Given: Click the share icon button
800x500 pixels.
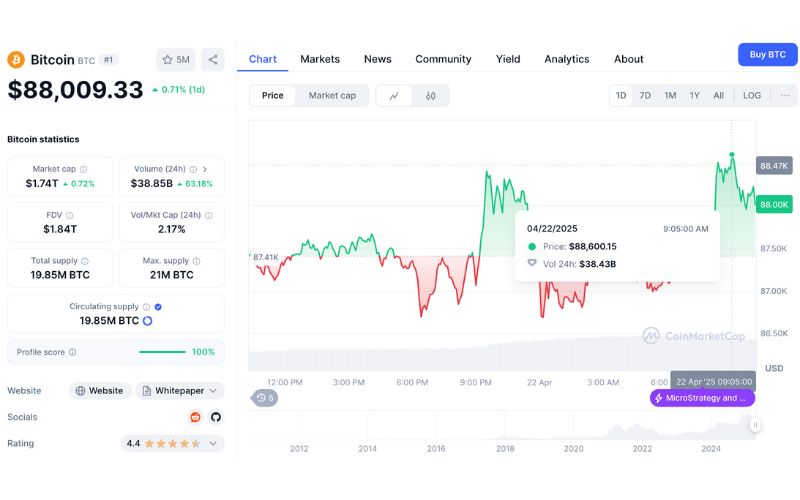Looking at the screenshot, I should 213,60.
